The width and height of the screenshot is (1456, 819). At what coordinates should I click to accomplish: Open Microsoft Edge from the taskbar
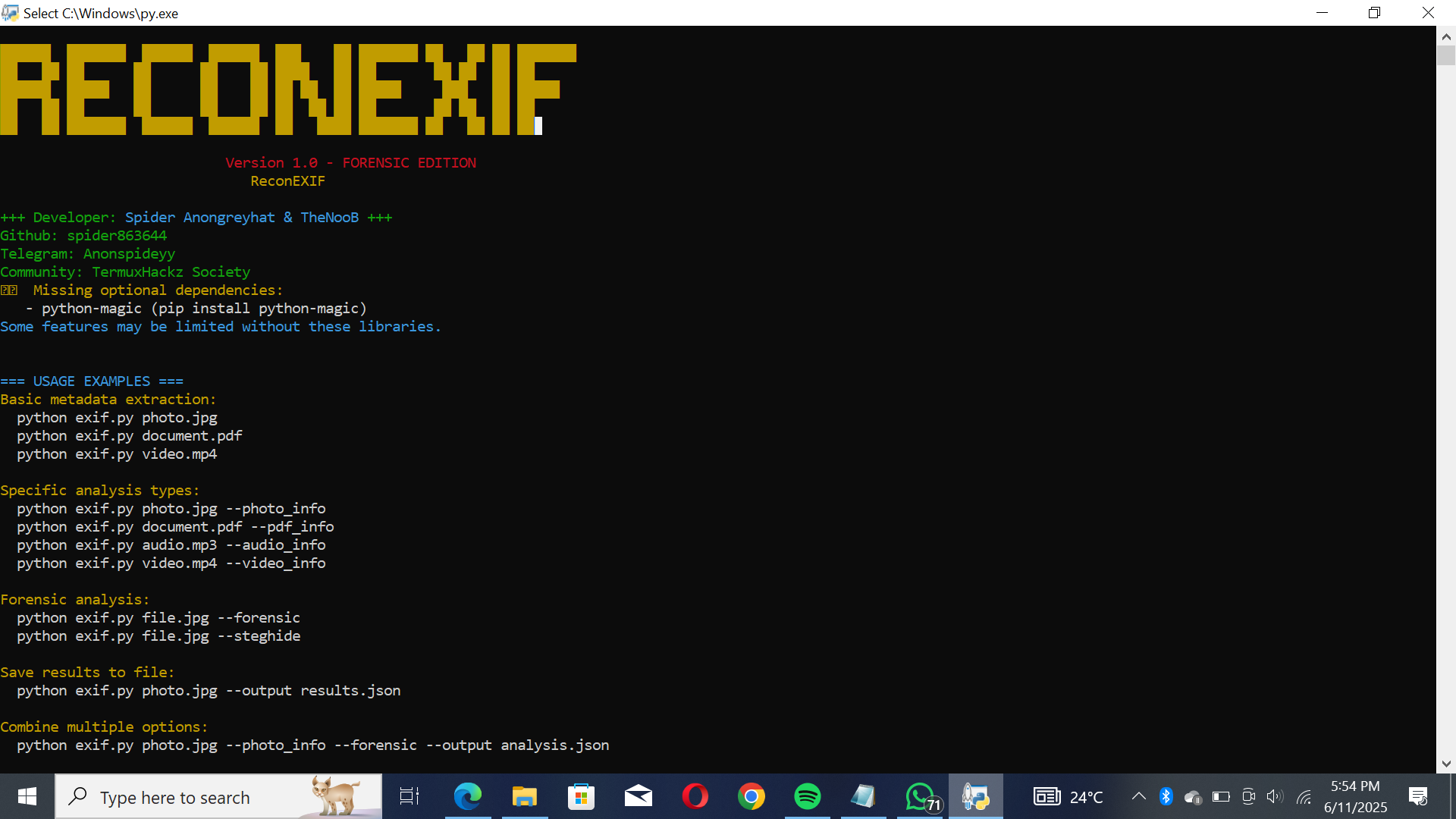point(468,796)
